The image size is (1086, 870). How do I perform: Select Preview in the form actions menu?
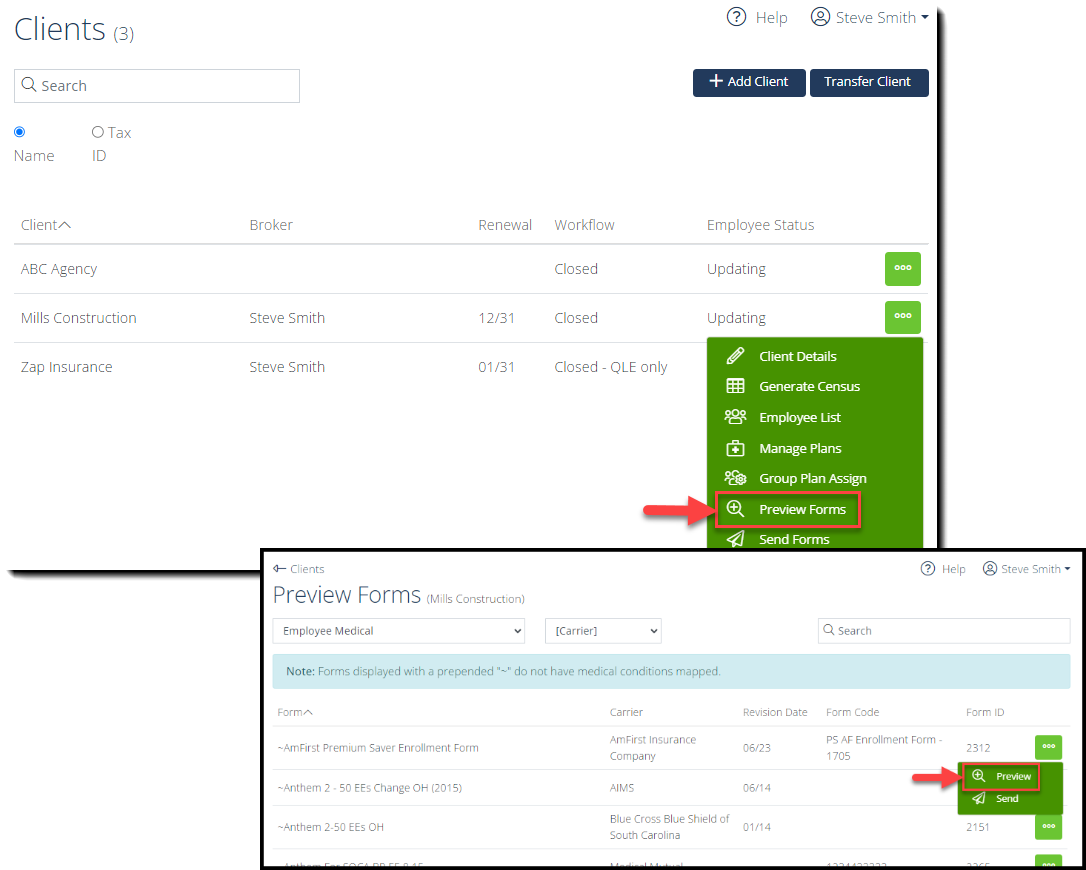(x=1002, y=776)
